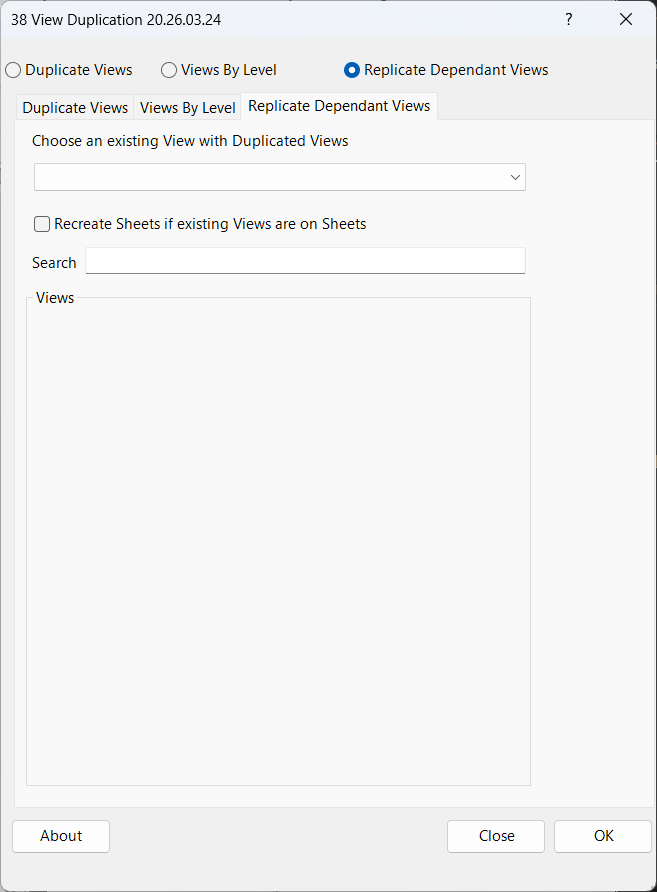Switch to the Duplicate Views tab
Image resolution: width=657 pixels, height=892 pixels.
click(75, 107)
